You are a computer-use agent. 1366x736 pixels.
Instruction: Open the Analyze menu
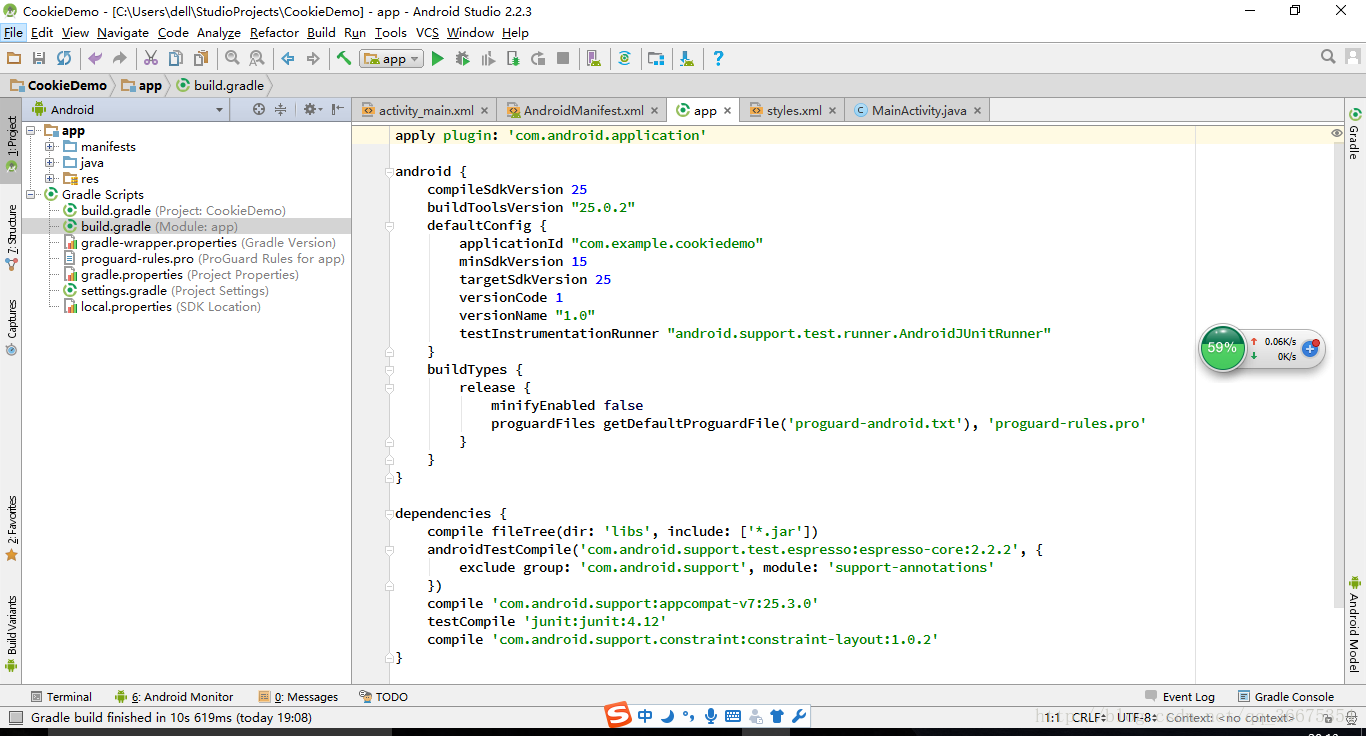point(218,33)
